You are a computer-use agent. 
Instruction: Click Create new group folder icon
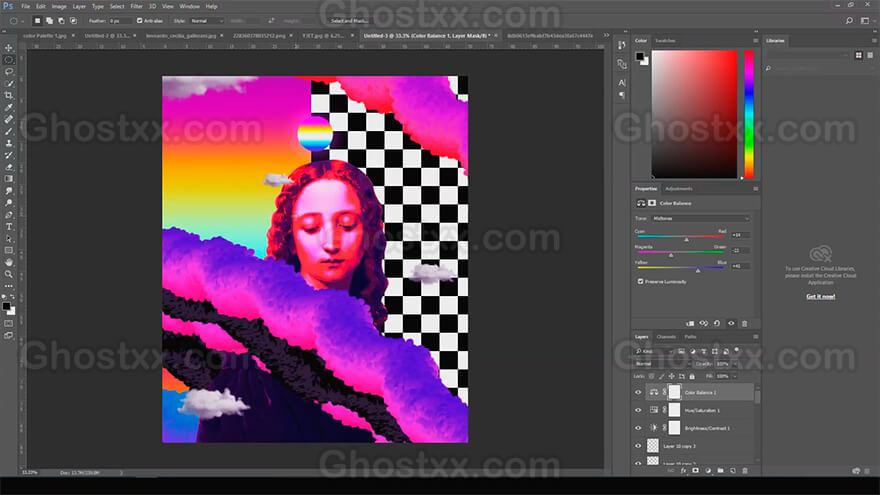720,470
